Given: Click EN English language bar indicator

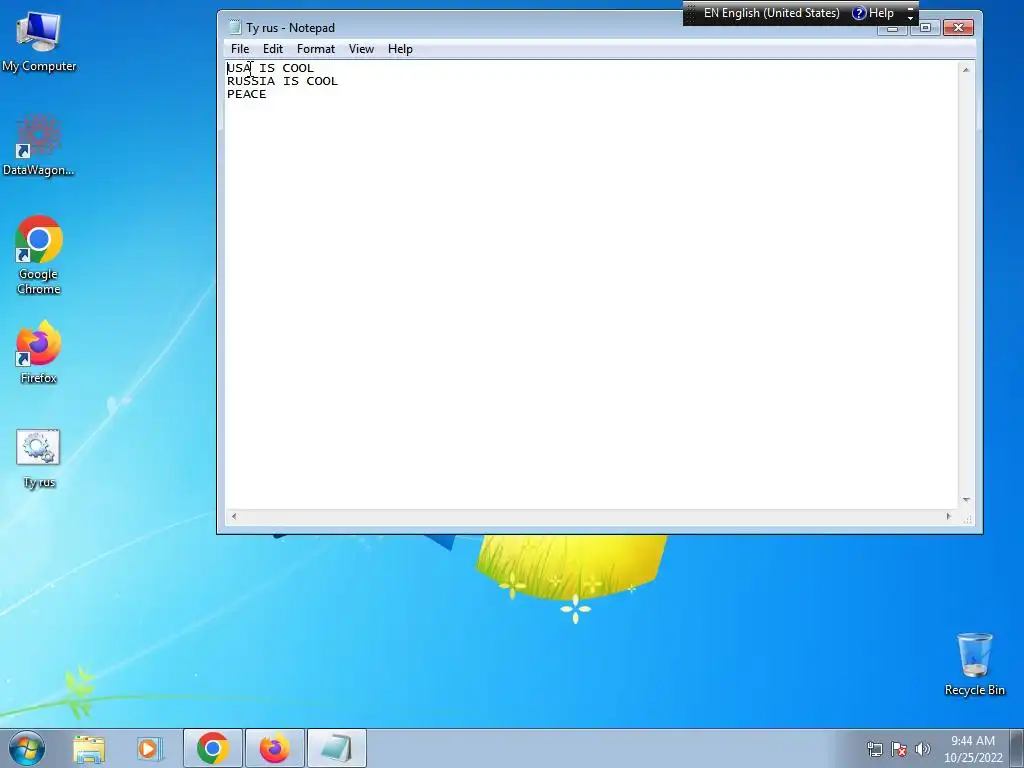Looking at the screenshot, I should tap(771, 13).
